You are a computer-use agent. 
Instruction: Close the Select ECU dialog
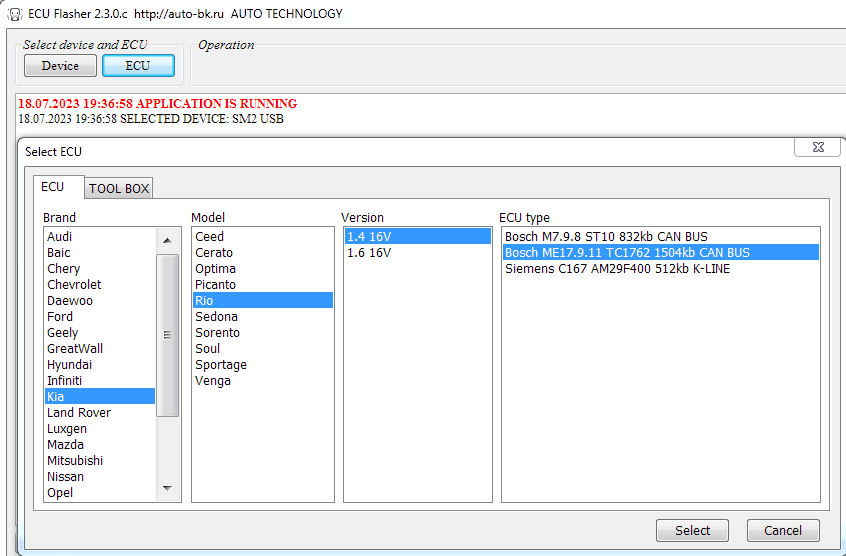pyautogui.click(x=816, y=147)
